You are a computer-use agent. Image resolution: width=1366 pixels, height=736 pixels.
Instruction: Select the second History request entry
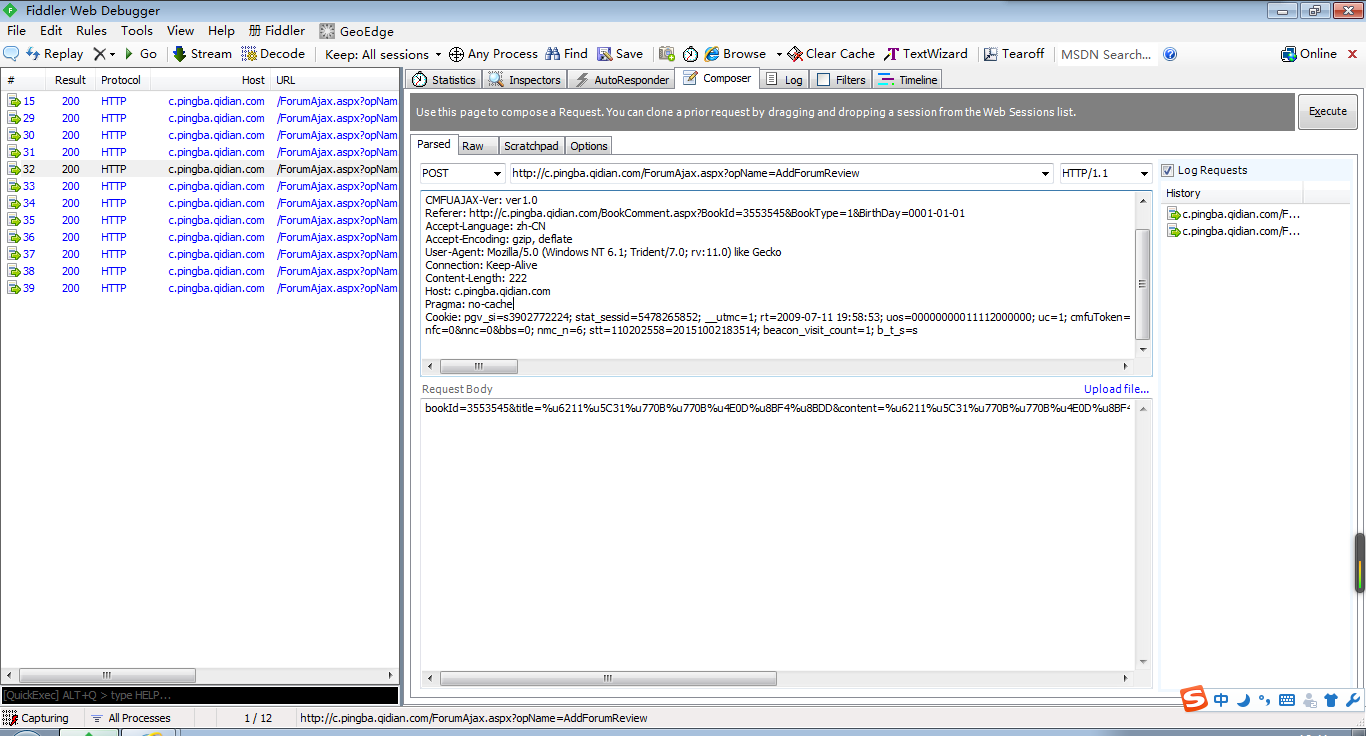pos(1234,231)
